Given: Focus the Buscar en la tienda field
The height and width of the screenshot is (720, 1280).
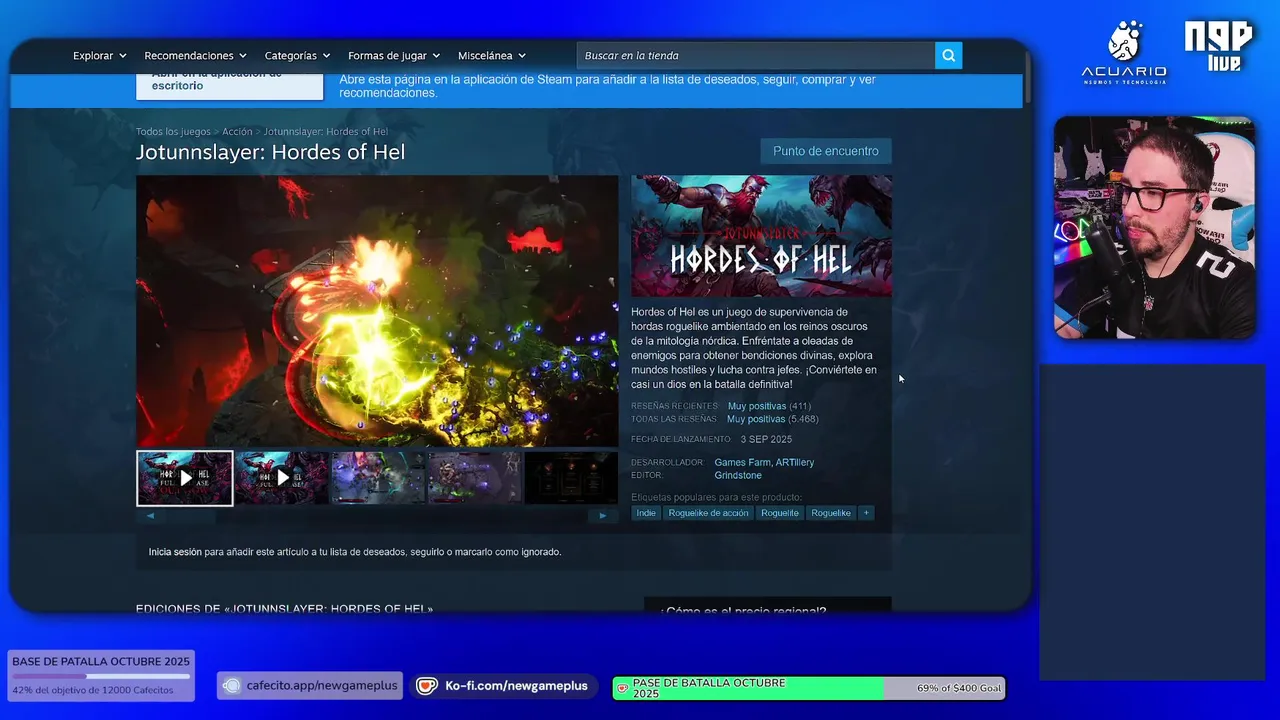Looking at the screenshot, I should point(756,56).
